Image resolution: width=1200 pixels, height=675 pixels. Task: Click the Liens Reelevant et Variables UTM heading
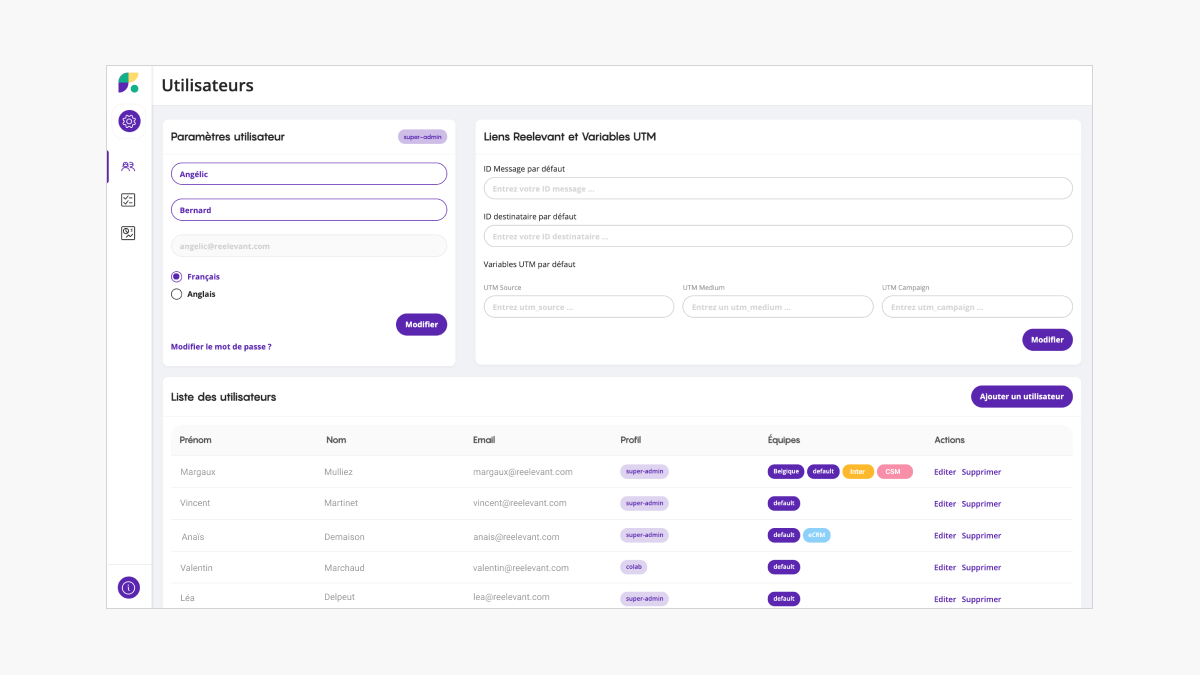(x=570, y=137)
